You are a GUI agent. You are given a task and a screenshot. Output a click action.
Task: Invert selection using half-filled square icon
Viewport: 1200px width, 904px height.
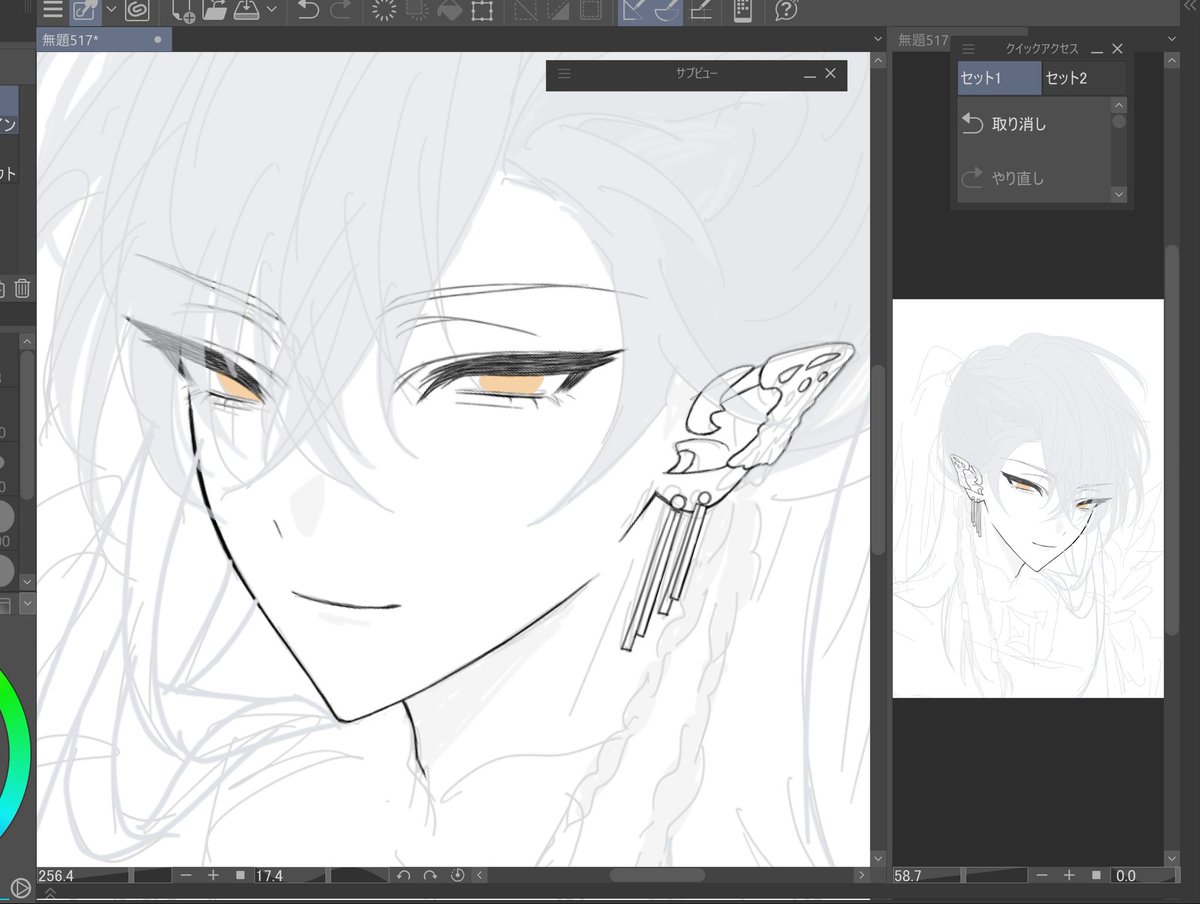(557, 11)
